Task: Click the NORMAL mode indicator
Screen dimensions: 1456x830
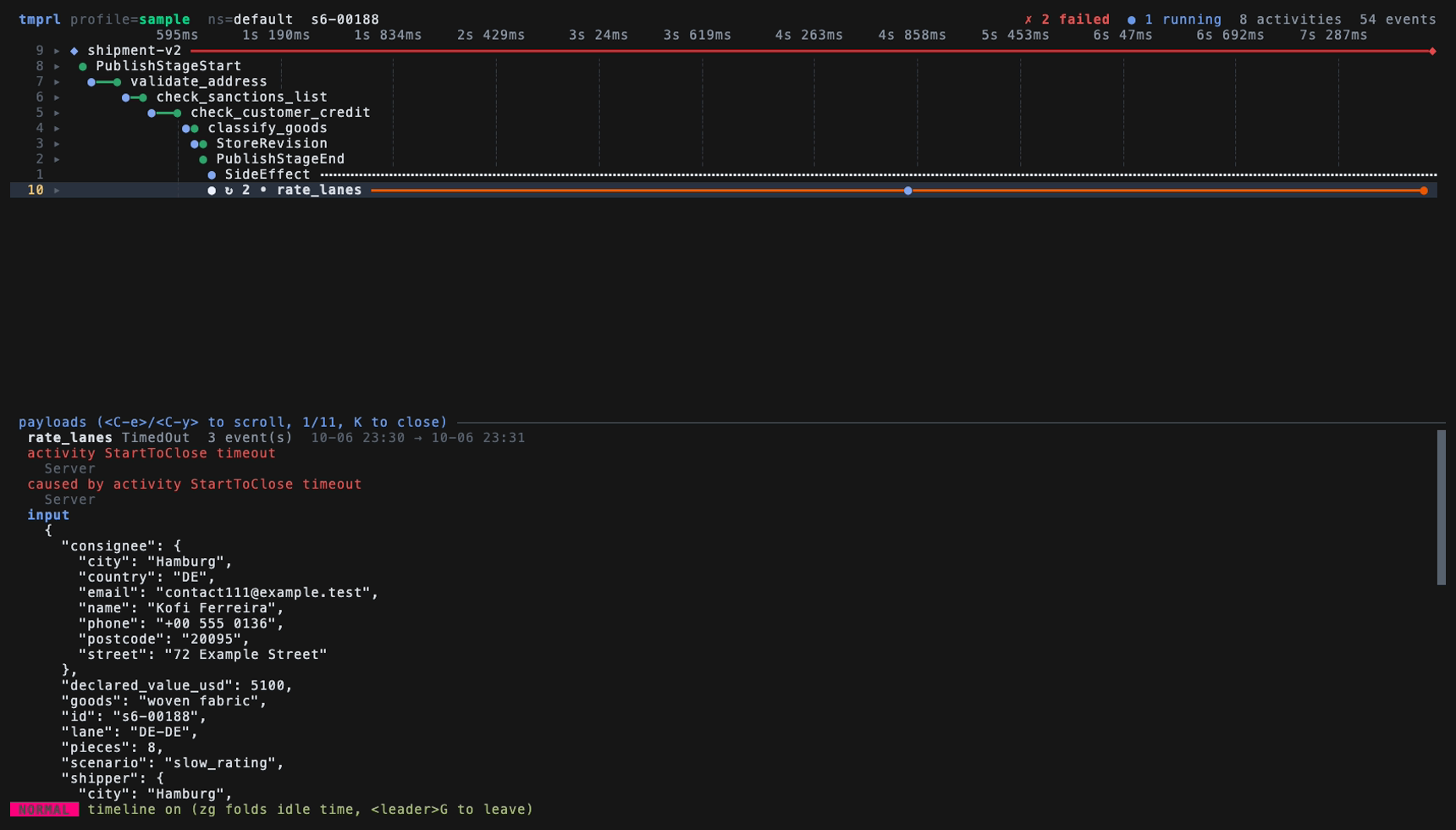Action: pos(45,810)
